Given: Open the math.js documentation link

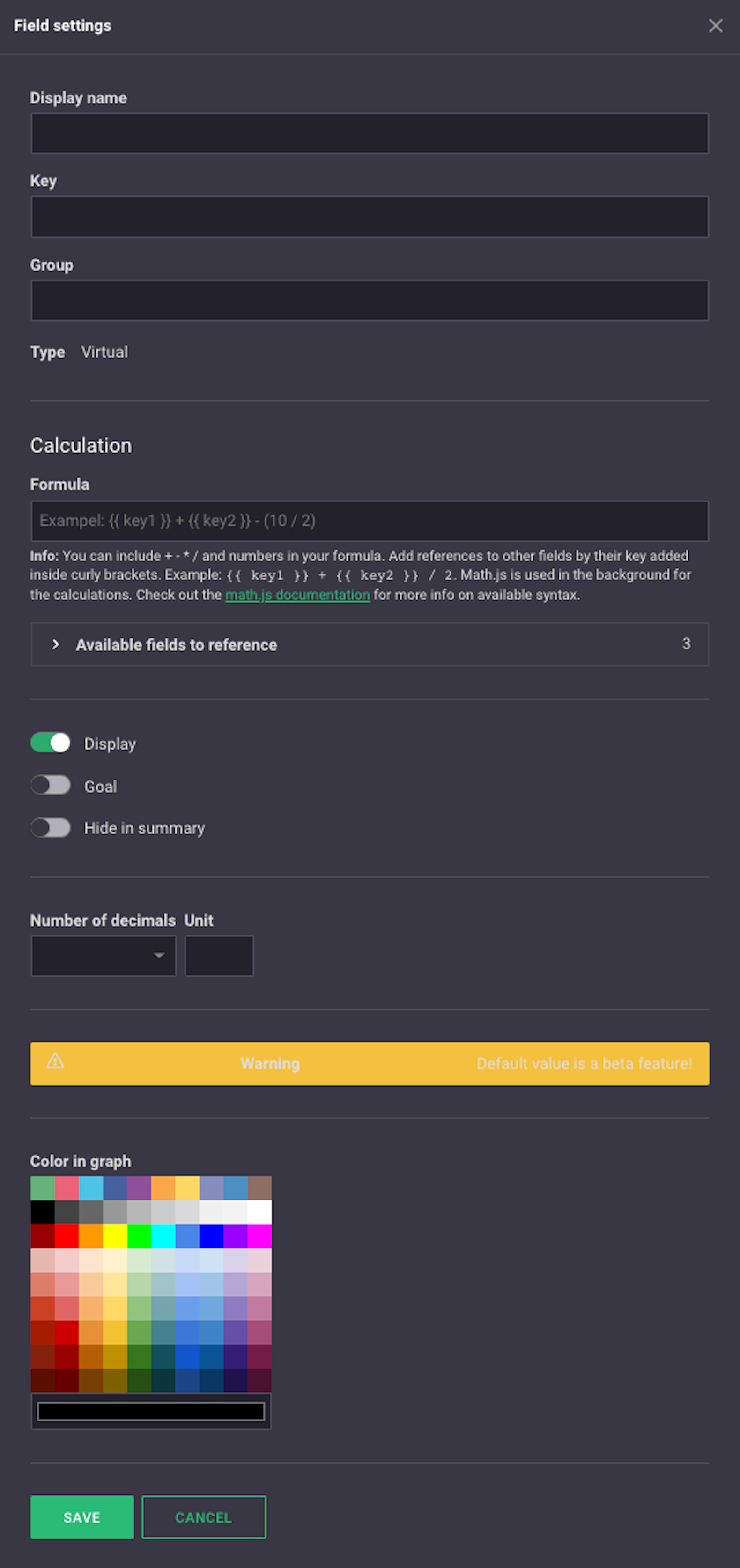Looking at the screenshot, I should click(297, 595).
